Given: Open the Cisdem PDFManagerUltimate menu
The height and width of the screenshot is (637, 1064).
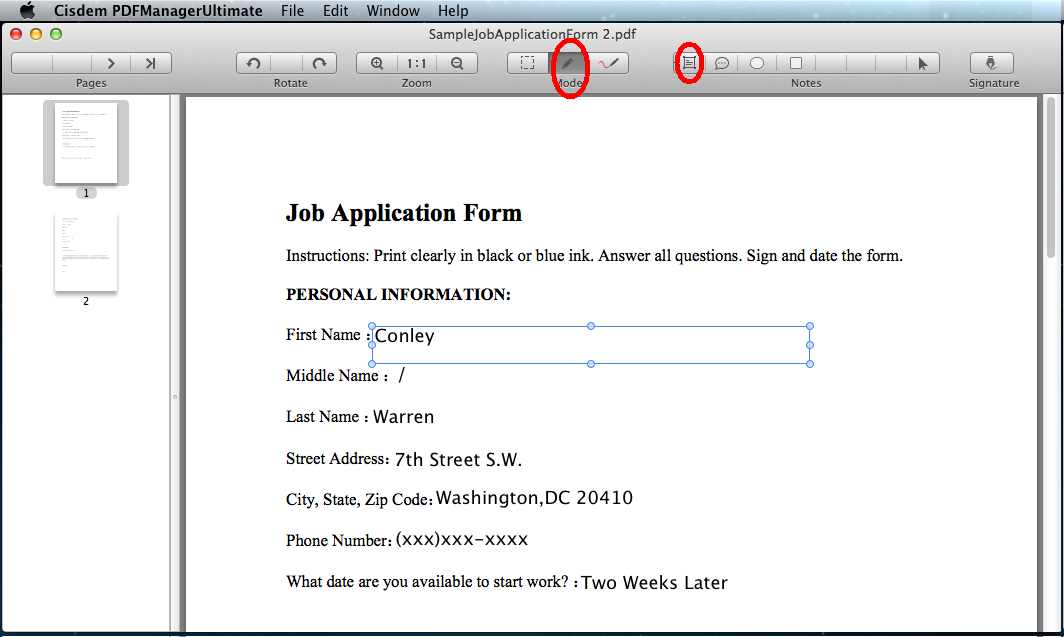Looking at the screenshot, I should [x=158, y=11].
